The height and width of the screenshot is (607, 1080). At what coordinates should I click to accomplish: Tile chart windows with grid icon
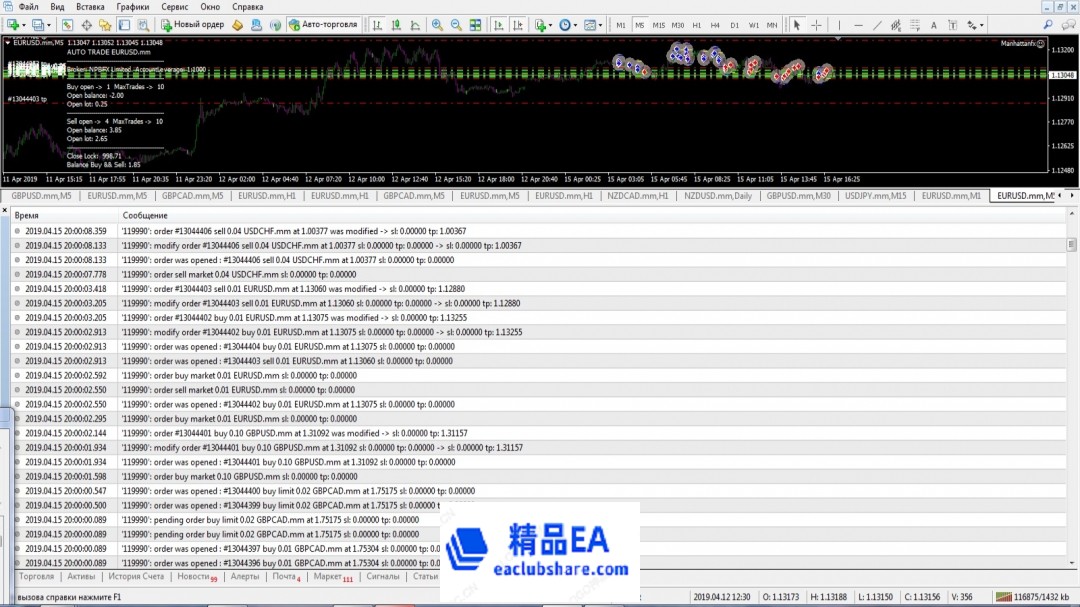[475, 25]
